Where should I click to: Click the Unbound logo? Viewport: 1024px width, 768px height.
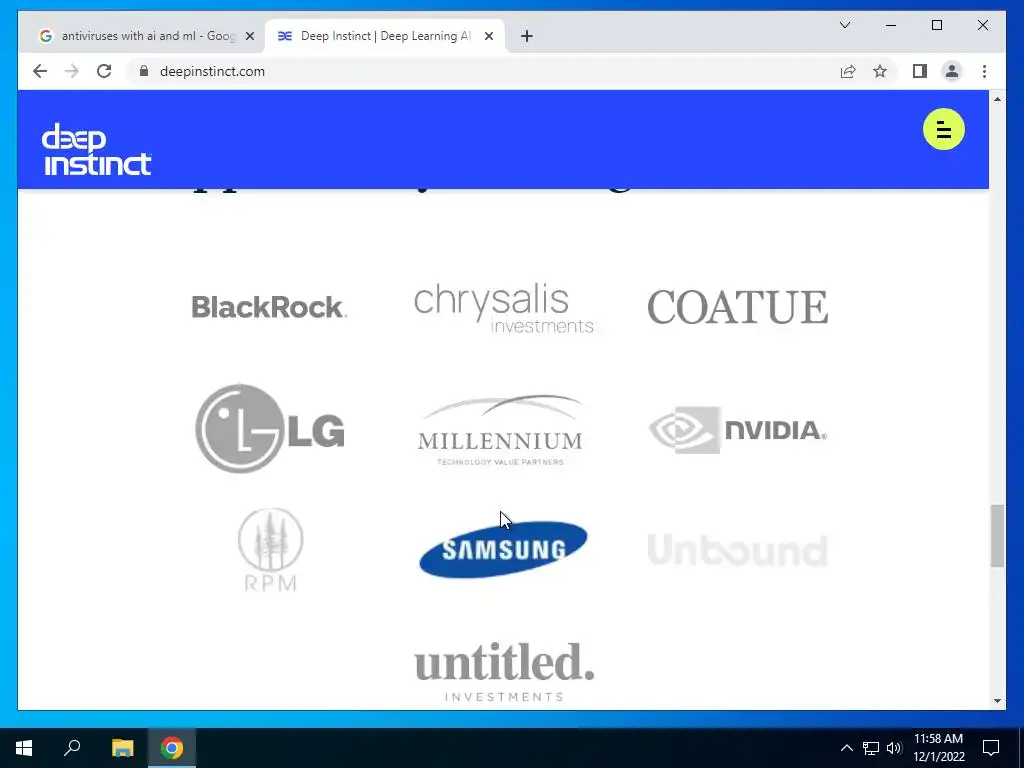pos(737,550)
